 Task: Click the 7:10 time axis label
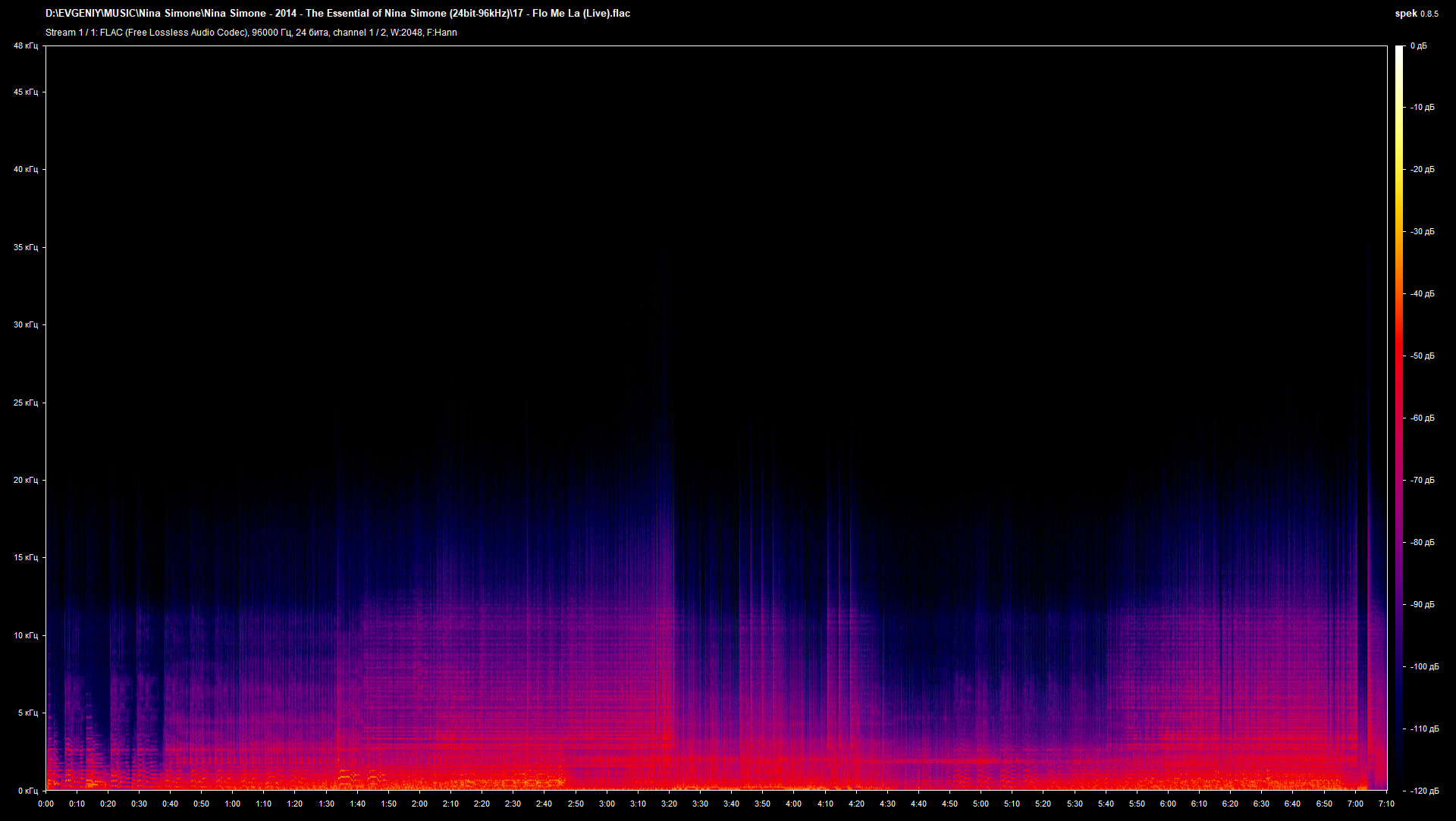click(x=1386, y=804)
